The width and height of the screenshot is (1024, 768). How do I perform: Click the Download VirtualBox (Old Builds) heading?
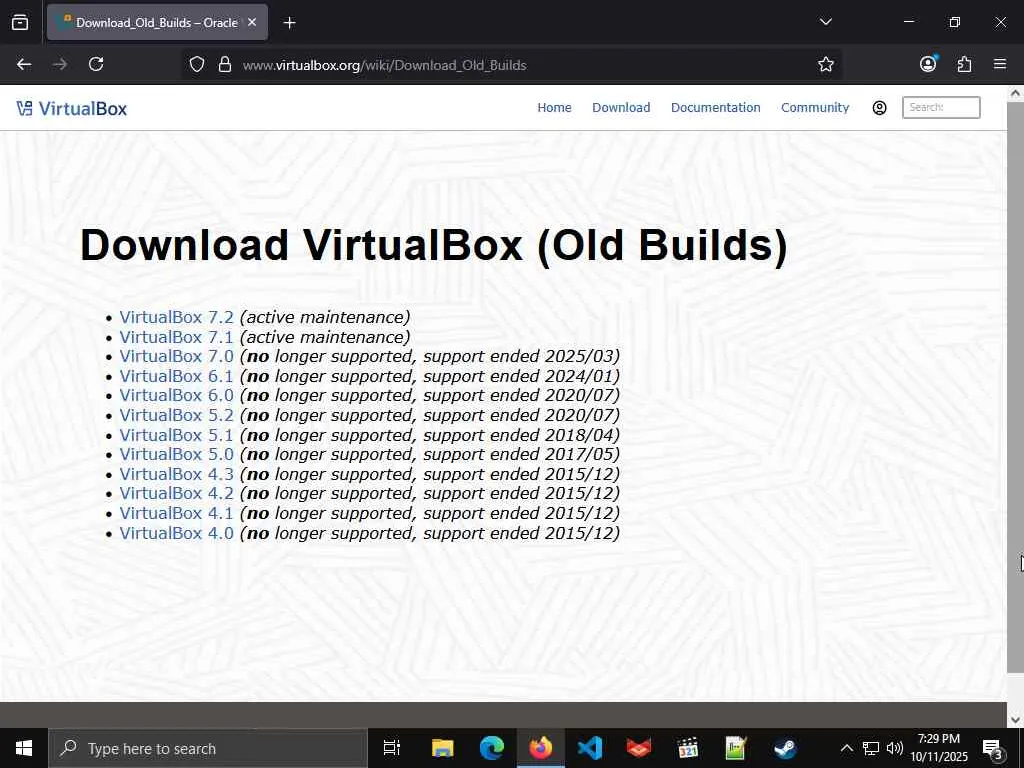point(434,246)
